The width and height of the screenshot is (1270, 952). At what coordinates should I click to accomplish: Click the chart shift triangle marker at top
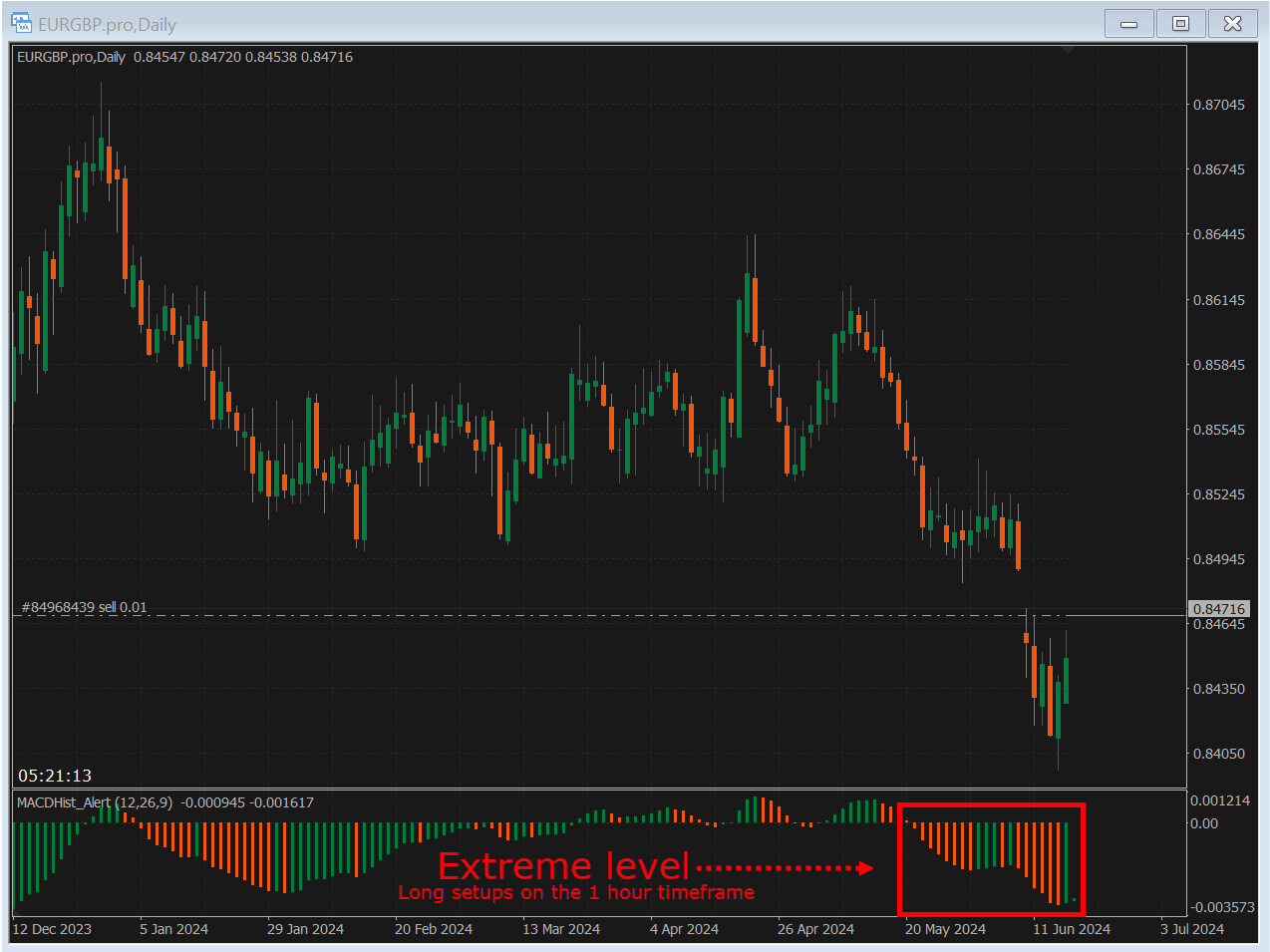[x=1068, y=49]
